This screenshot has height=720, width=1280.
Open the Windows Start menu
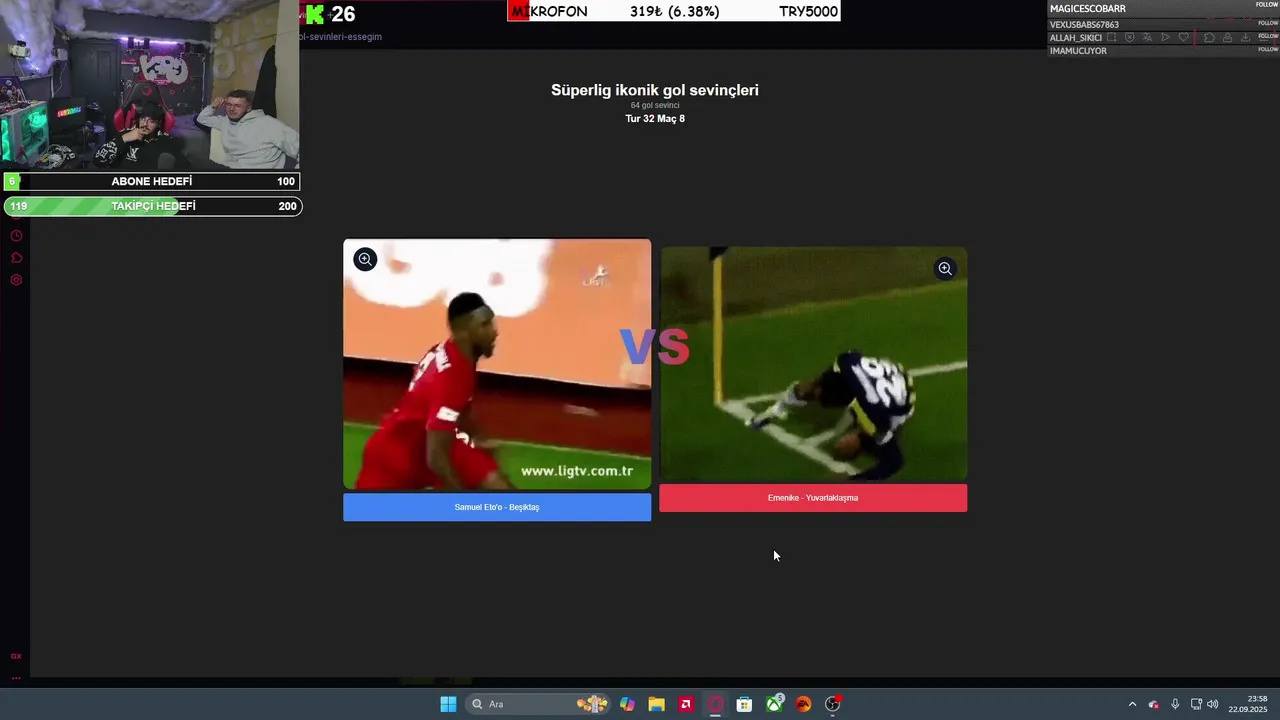(448, 704)
